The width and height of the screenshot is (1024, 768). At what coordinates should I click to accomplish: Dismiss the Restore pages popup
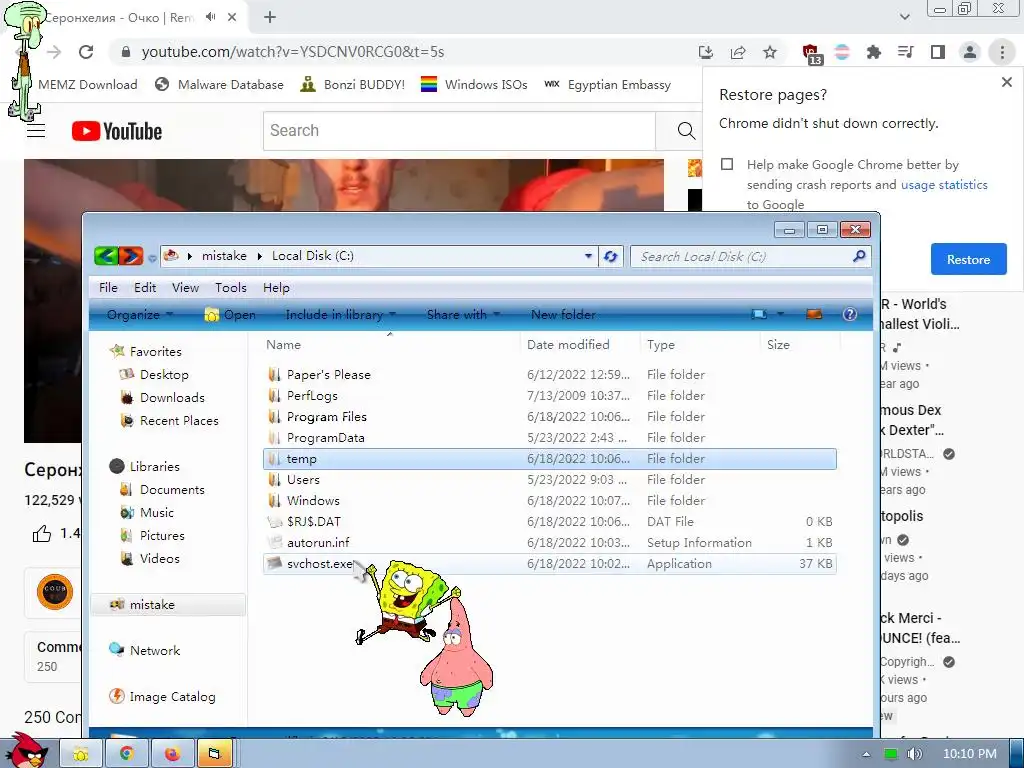pos(1006,82)
